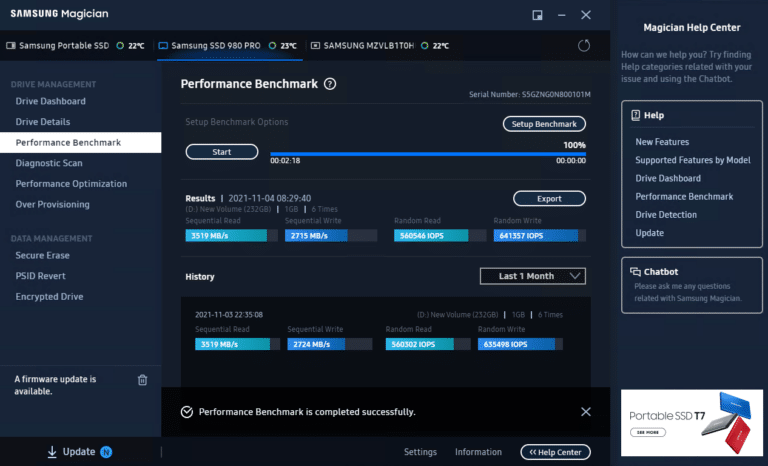
Task: Start the performance benchmark
Action: pos(222,152)
